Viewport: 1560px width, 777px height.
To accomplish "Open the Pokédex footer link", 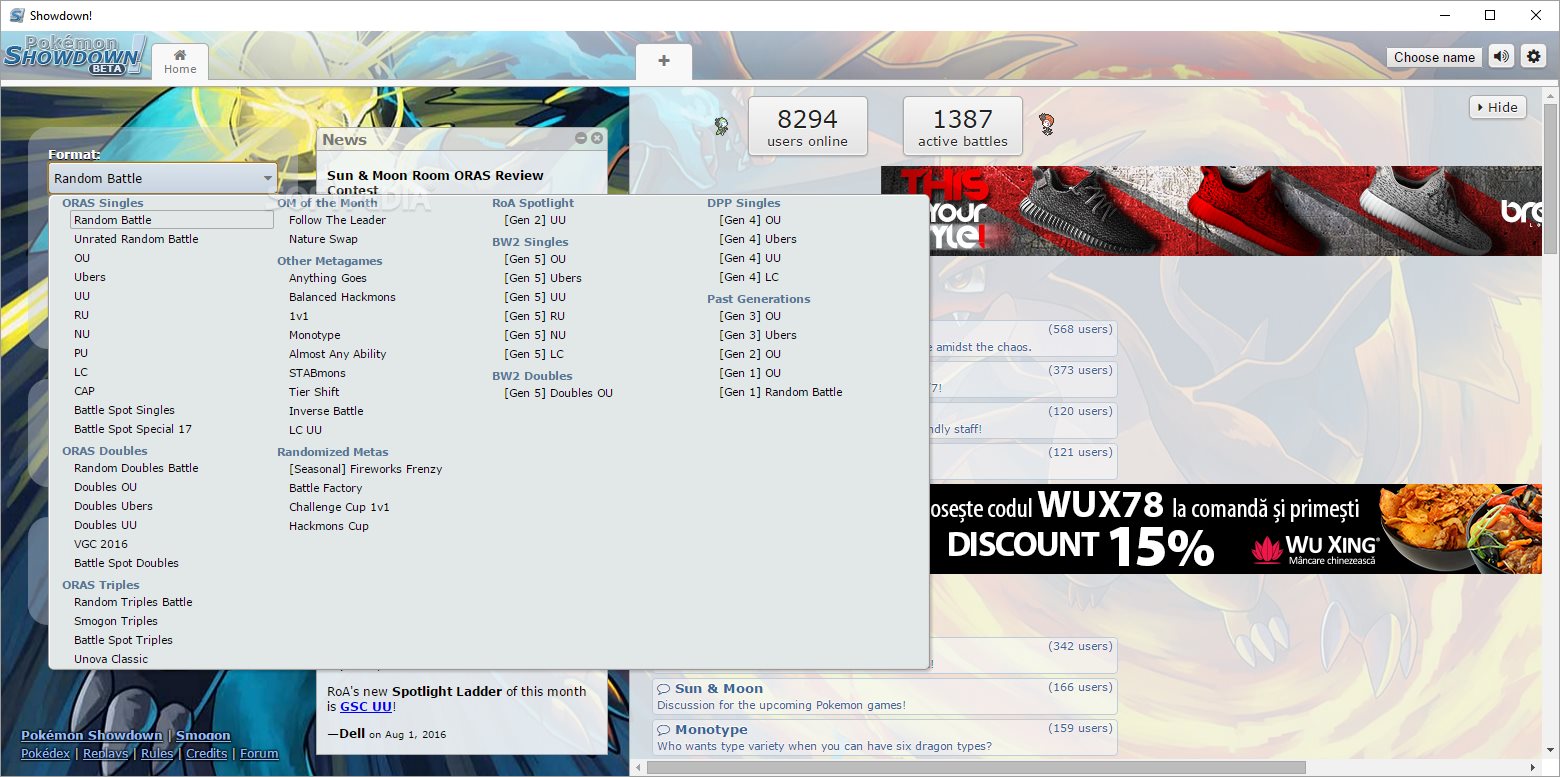I will tap(45, 753).
